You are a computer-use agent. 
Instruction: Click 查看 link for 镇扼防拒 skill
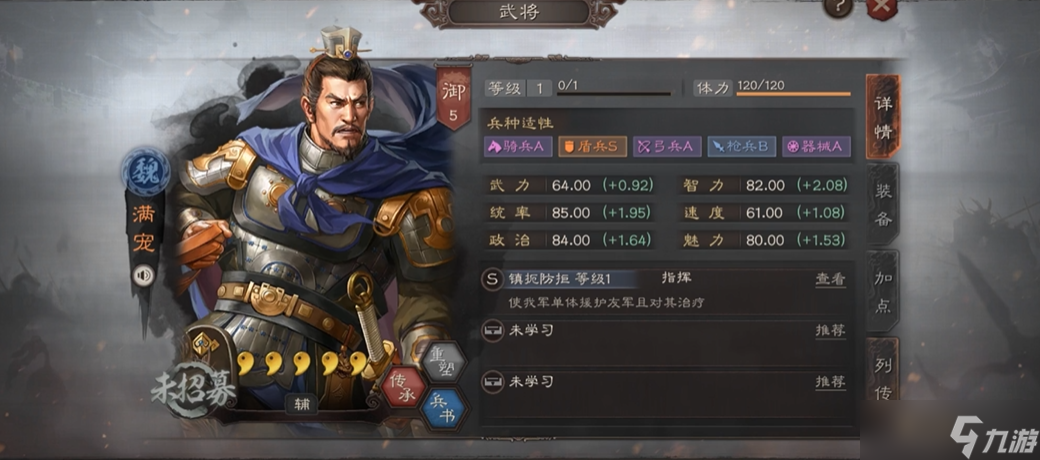[830, 279]
